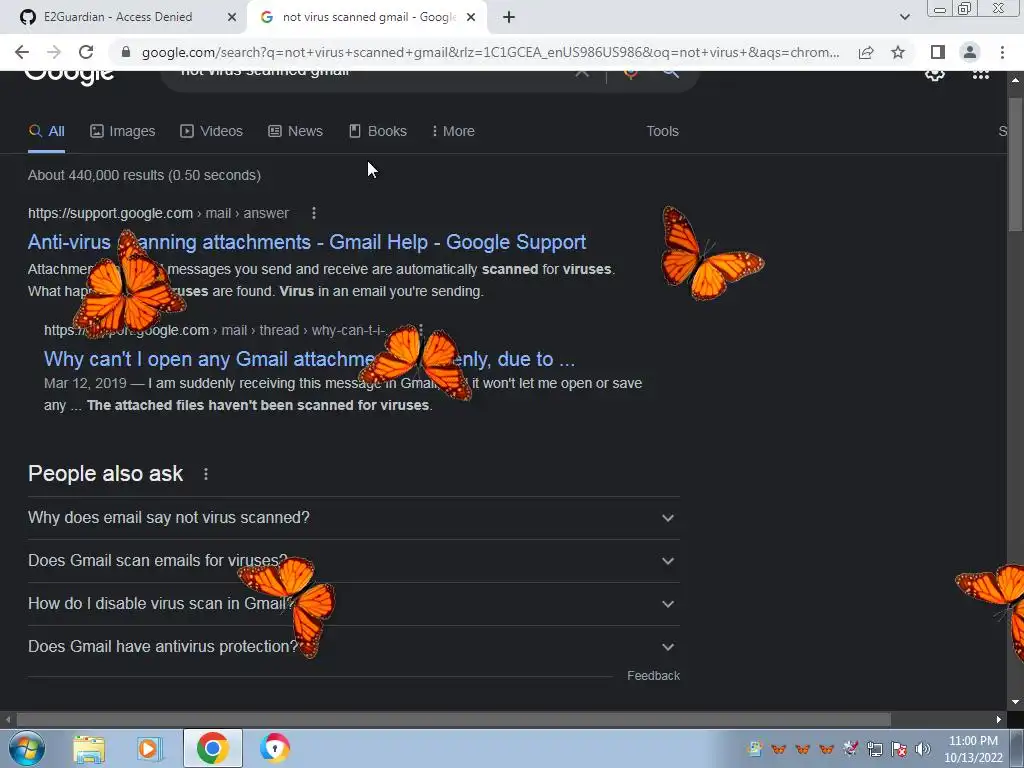Open 'Anti-virus scanning attachments - Gmail Help' link
The image size is (1024, 768).
pos(307,242)
